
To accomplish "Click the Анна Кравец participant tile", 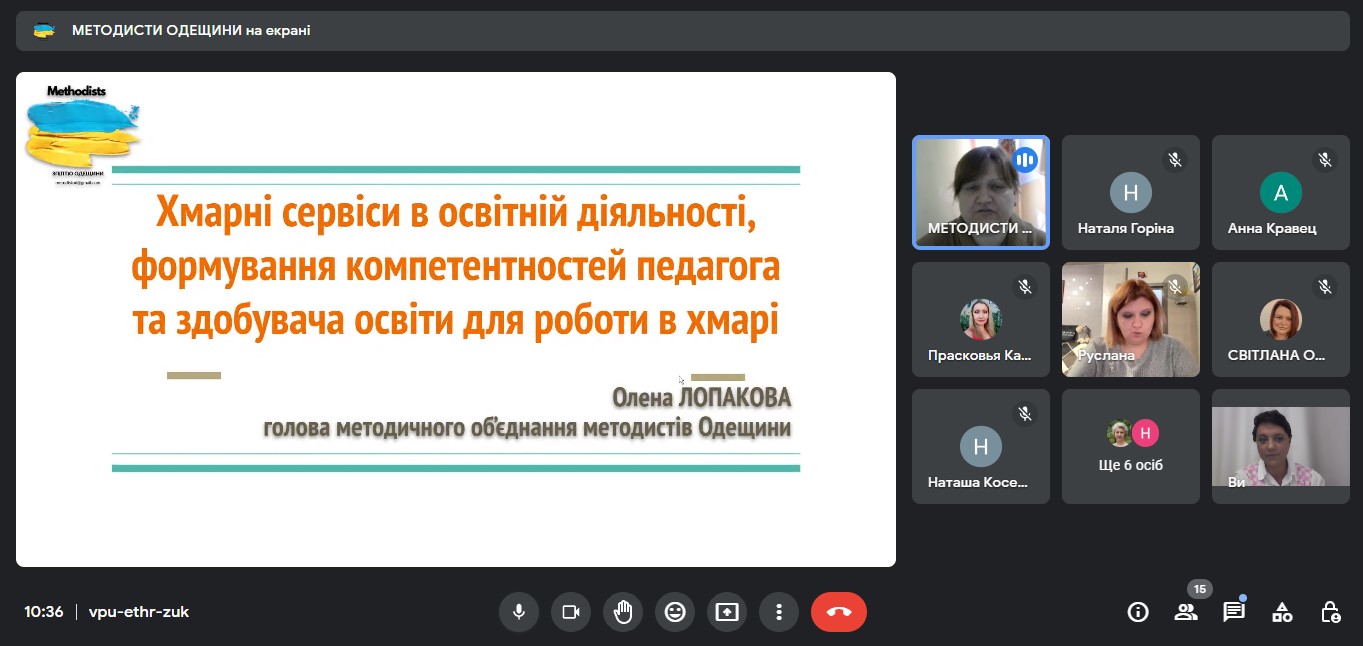I will [x=1280, y=192].
